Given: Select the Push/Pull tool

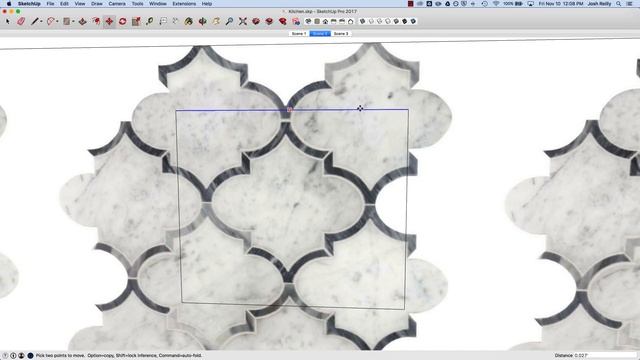Looking at the screenshot, I should pyautogui.click(x=82, y=21).
